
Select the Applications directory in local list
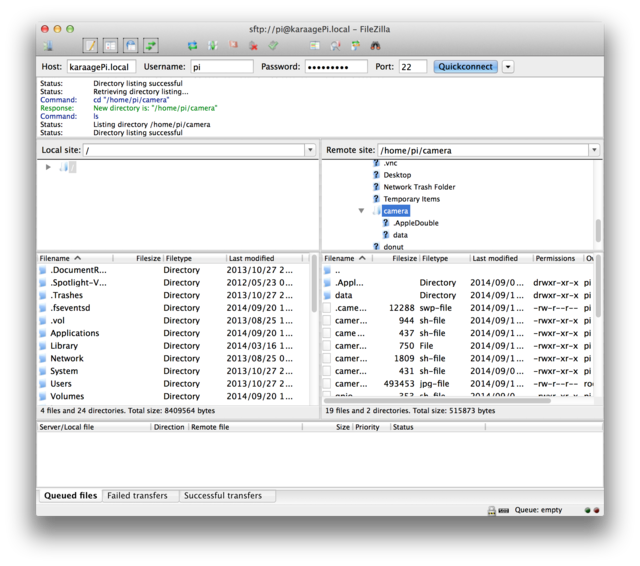[x=171, y=333]
